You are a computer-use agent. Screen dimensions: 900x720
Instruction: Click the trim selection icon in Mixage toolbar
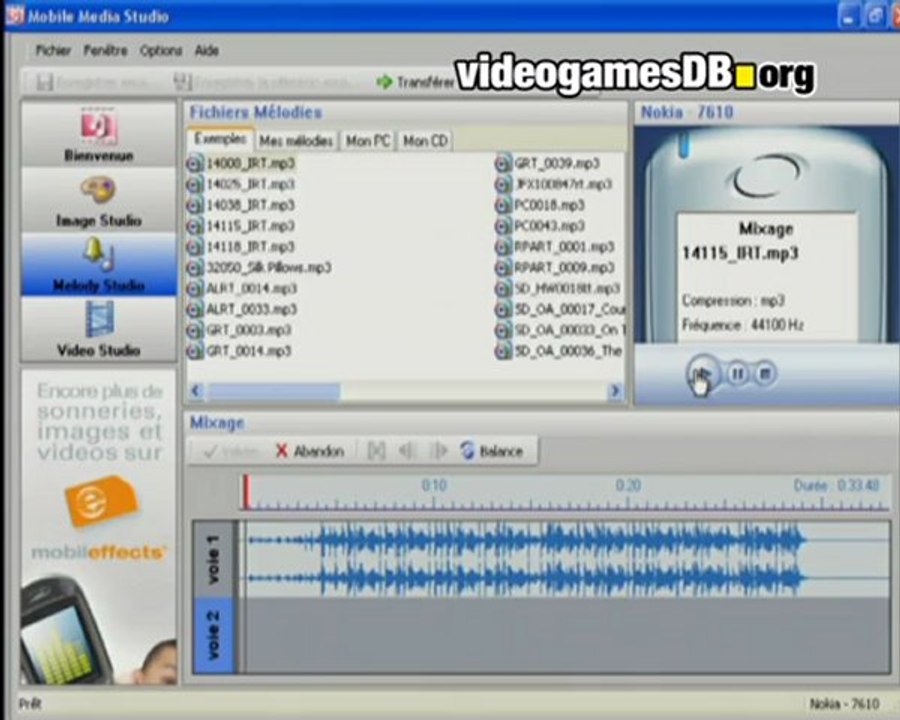(376, 451)
